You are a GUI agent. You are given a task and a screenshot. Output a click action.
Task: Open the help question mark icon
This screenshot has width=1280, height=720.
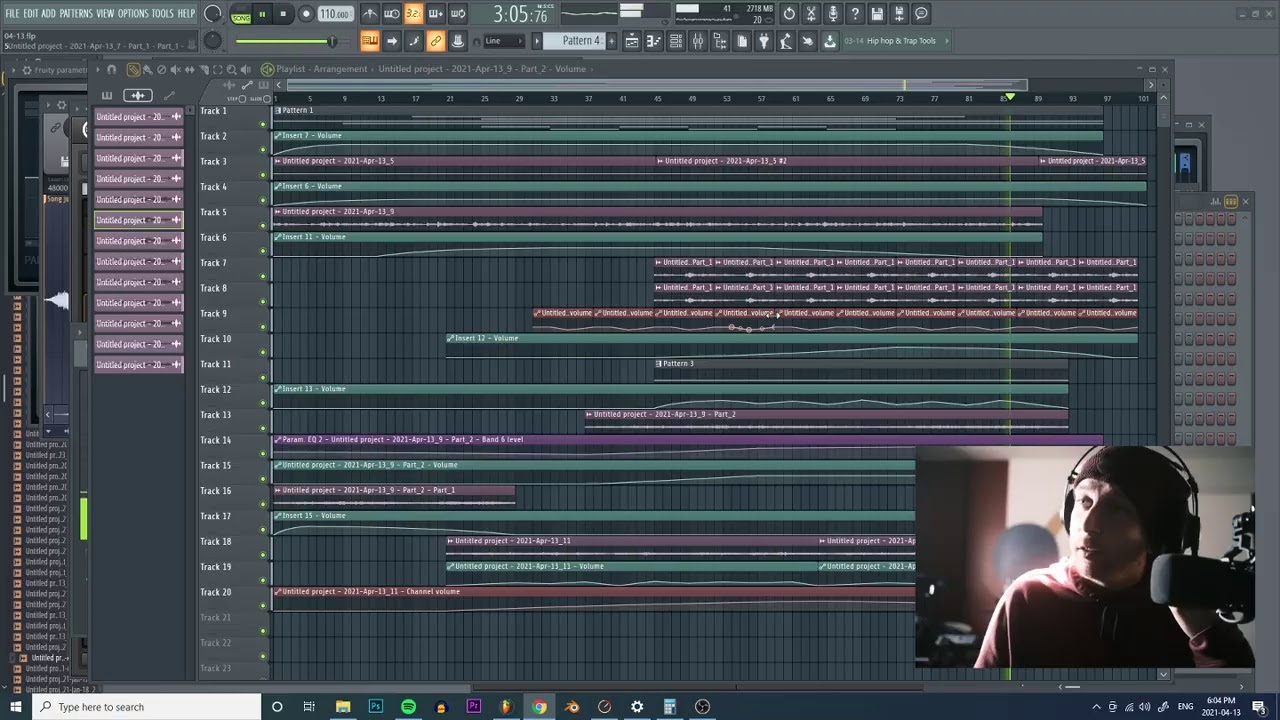855,14
